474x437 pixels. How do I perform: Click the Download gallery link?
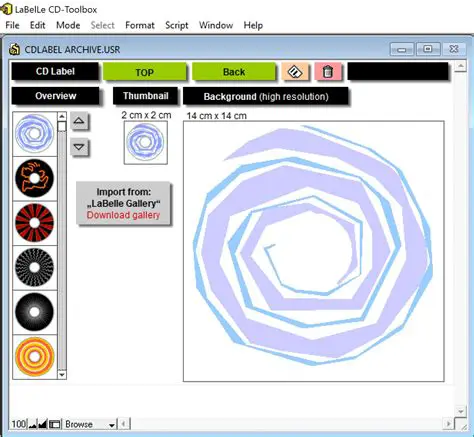(123, 215)
